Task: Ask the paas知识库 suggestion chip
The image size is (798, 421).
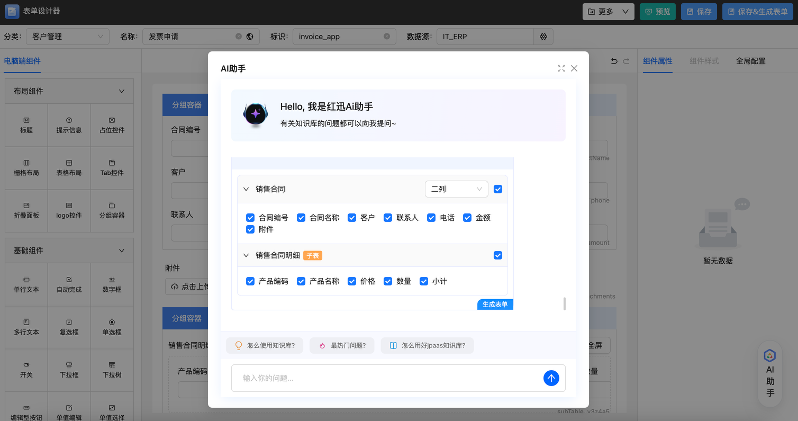Action: point(428,346)
